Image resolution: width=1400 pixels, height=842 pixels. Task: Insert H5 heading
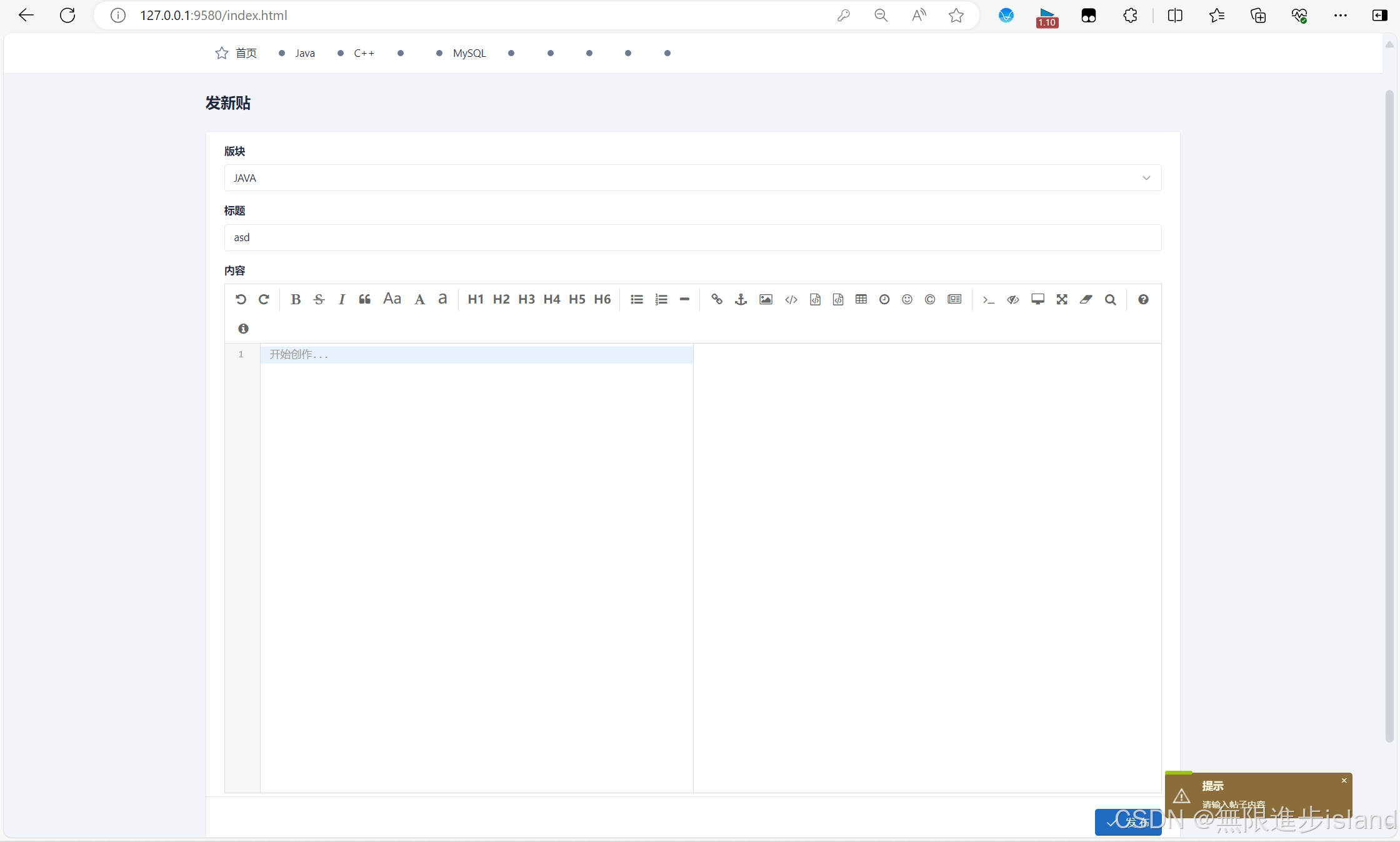tap(577, 299)
